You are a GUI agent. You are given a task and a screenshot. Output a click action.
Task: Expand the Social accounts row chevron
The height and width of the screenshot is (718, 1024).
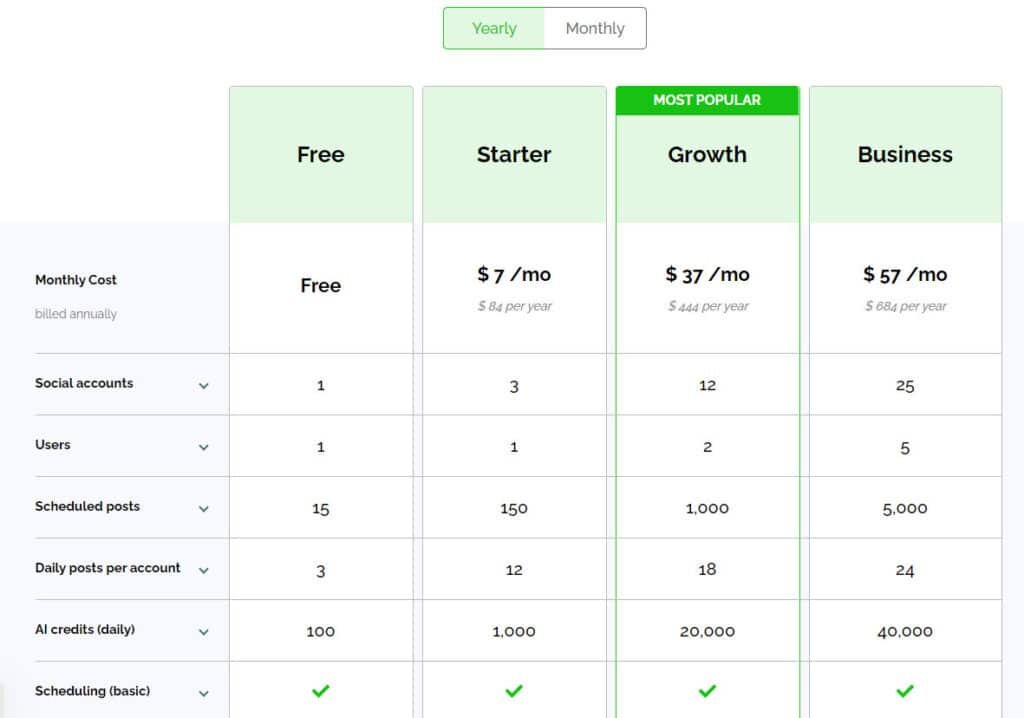pos(204,385)
